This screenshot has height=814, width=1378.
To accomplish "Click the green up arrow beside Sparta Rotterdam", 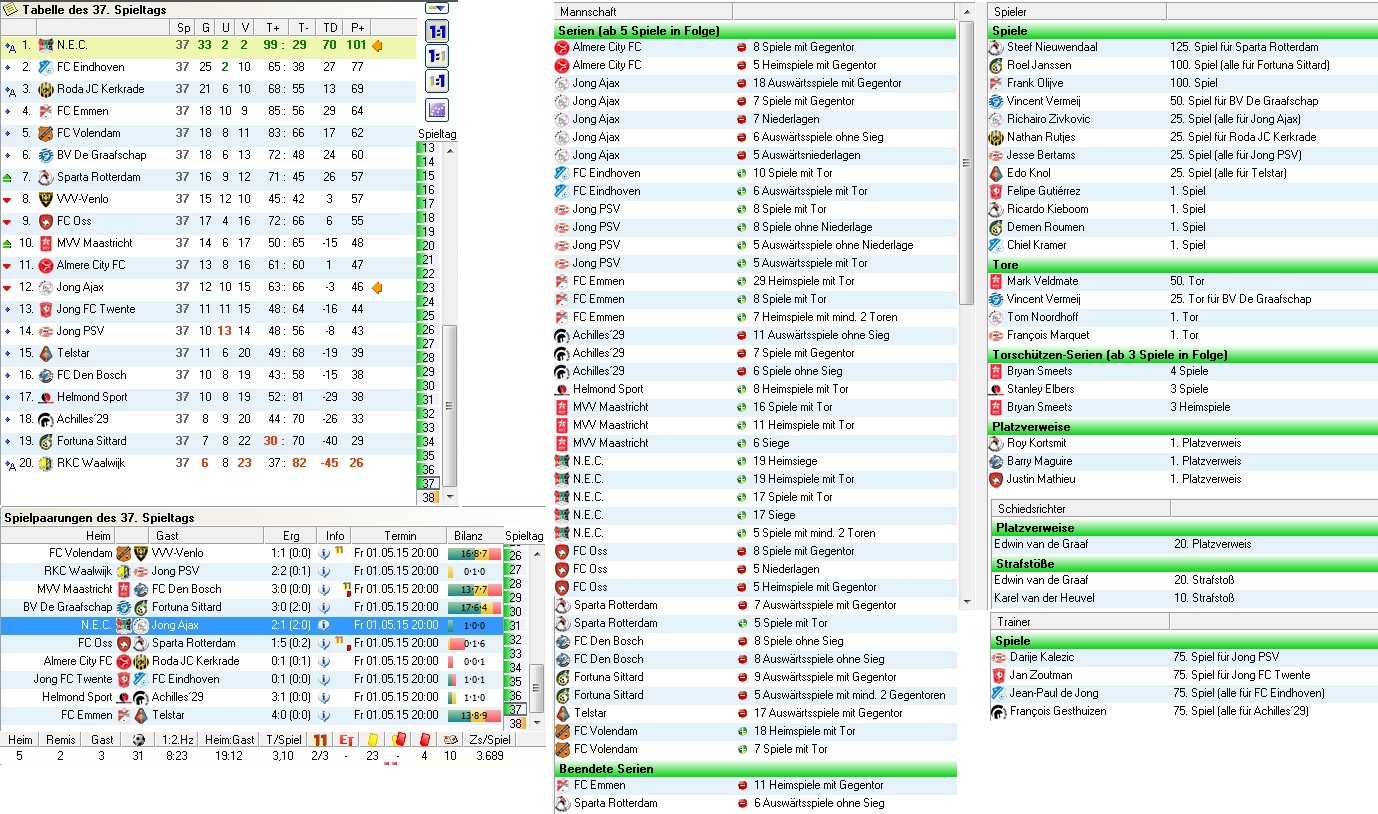I will coord(8,178).
